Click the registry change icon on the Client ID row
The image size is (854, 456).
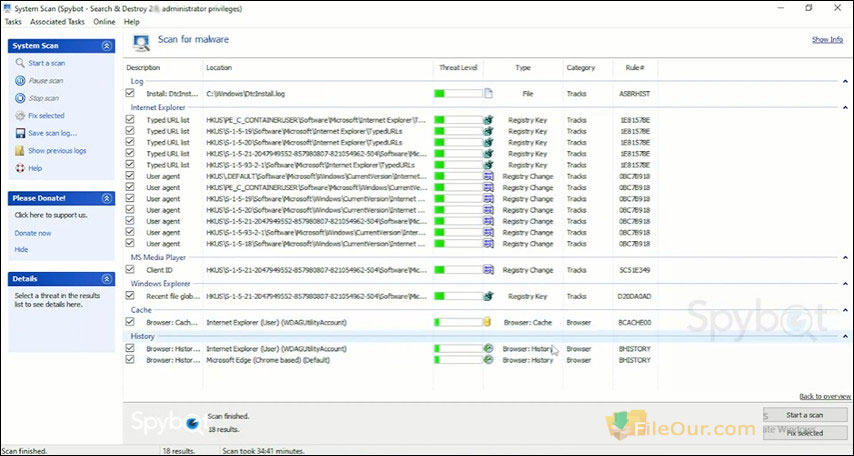pyautogui.click(x=489, y=270)
